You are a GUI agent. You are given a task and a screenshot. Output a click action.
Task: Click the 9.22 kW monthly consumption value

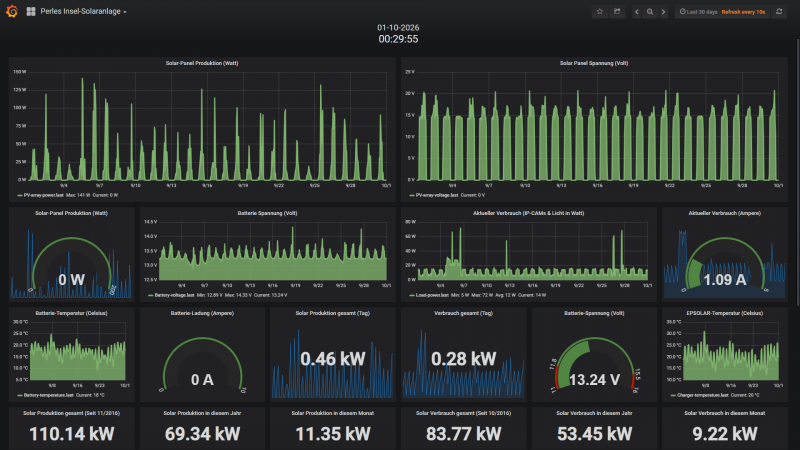point(724,434)
